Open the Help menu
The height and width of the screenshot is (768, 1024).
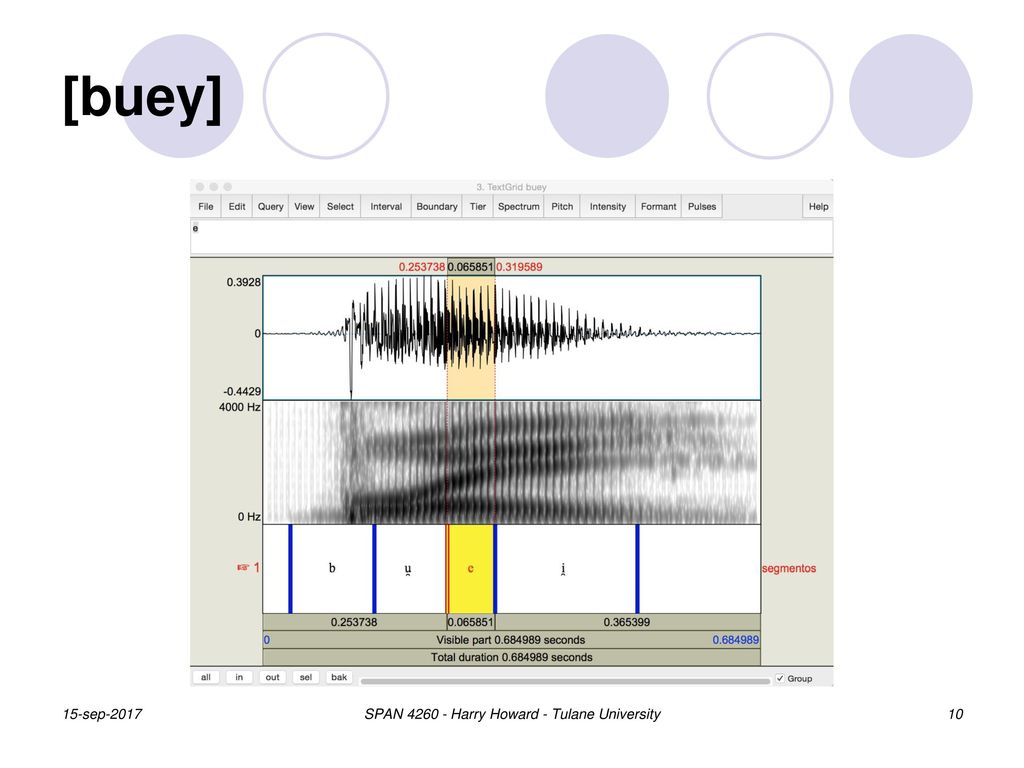coord(818,206)
